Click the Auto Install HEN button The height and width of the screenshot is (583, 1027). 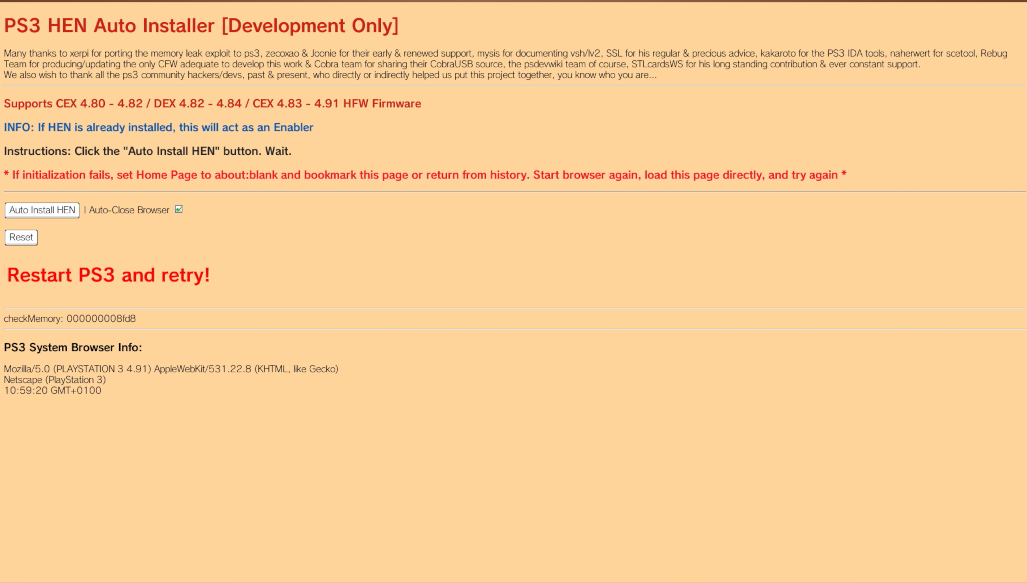pos(42,210)
